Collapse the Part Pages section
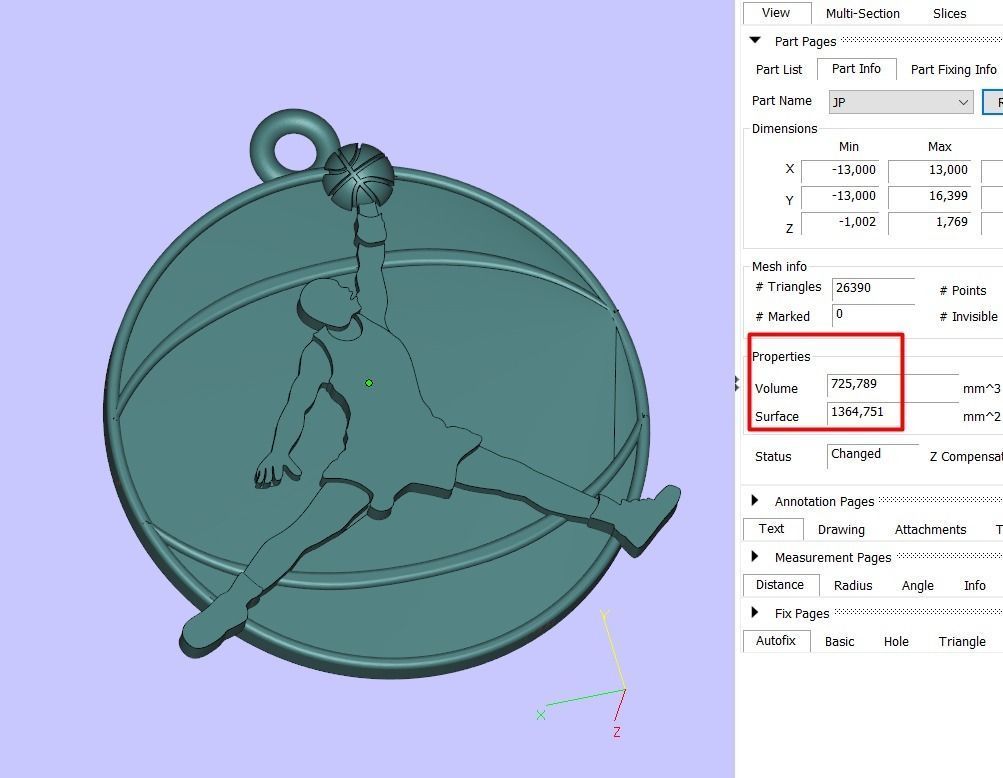Viewport: 1003px width, 778px height. pos(755,40)
